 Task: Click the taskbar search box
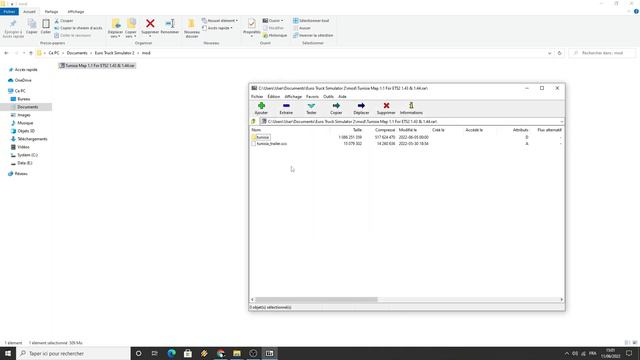[73, 353]
